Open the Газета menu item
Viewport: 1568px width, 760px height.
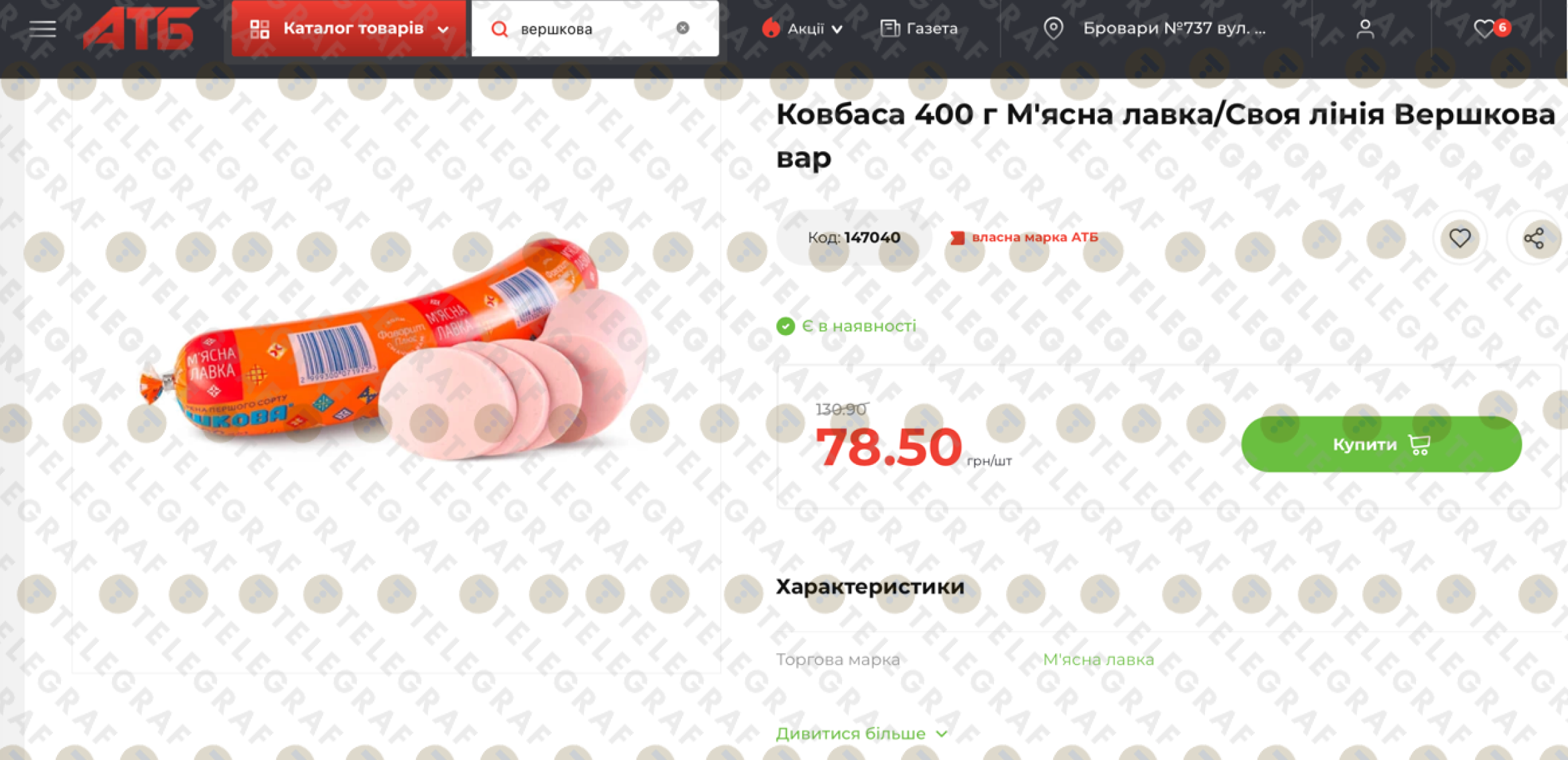tap(919, 29)
